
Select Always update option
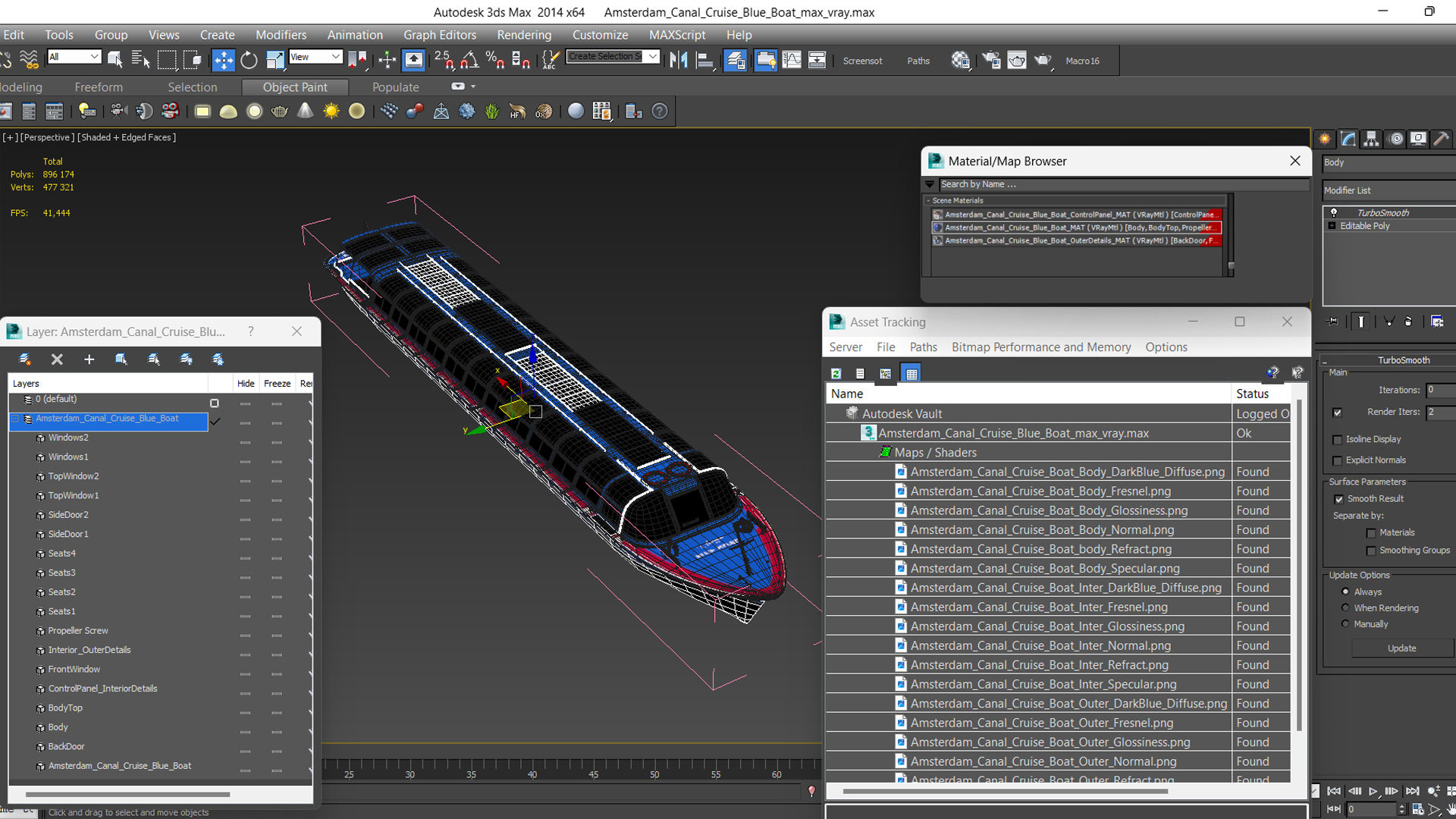1345,591
